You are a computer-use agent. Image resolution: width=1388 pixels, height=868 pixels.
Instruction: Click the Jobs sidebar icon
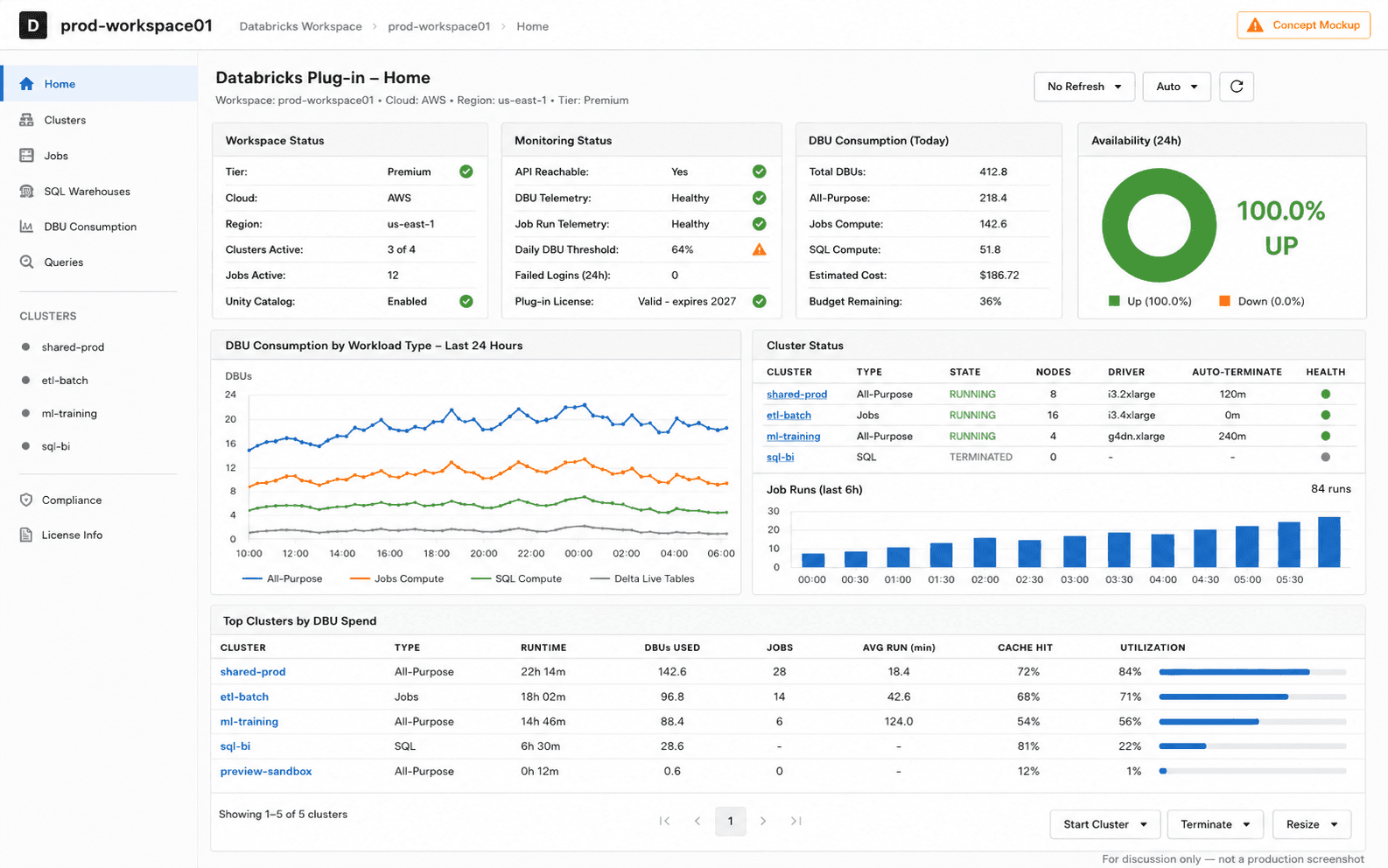pyautogui.click(x=26, y=156)
